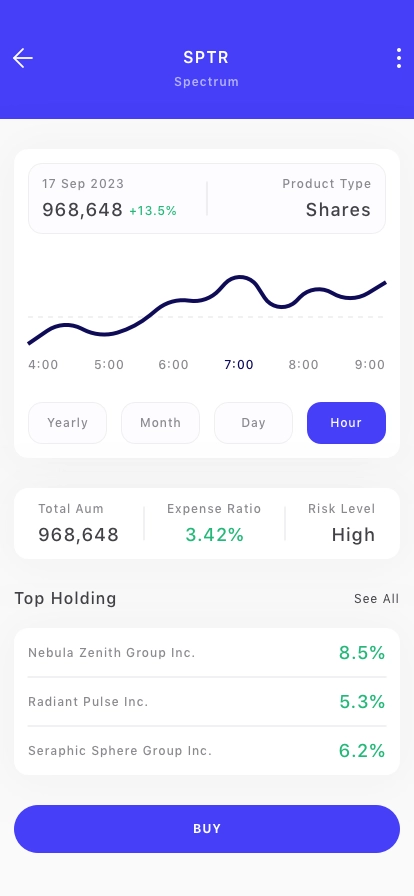Choose the Day range option

pos(253,423)
